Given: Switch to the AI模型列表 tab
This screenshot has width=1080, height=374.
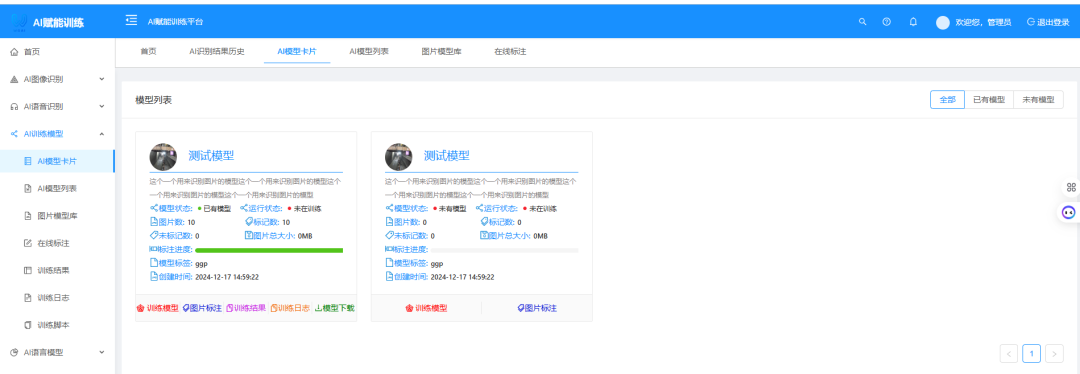Looking at the screenshot, I should 368,52.
